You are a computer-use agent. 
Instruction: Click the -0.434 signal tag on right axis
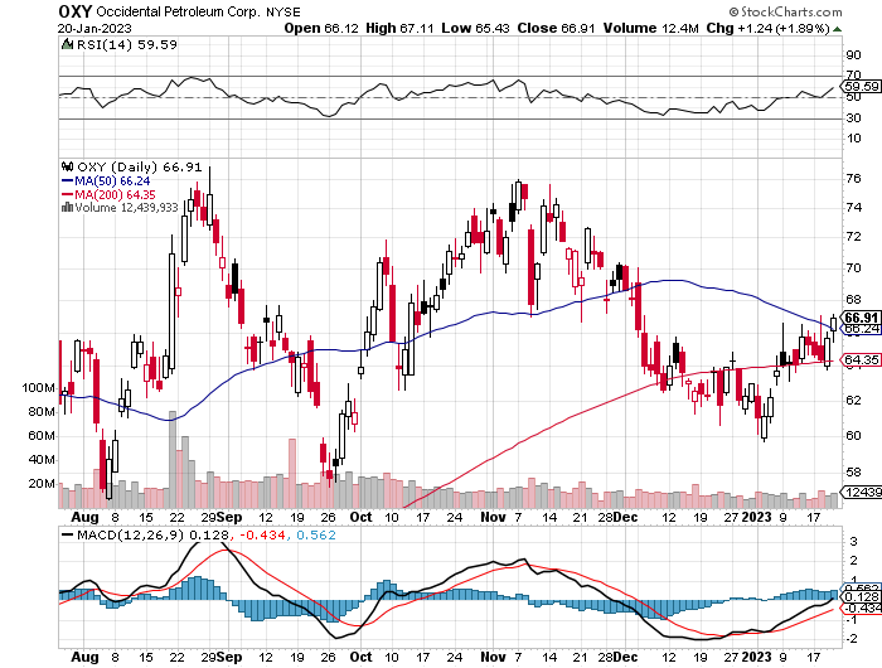point(863,608)
